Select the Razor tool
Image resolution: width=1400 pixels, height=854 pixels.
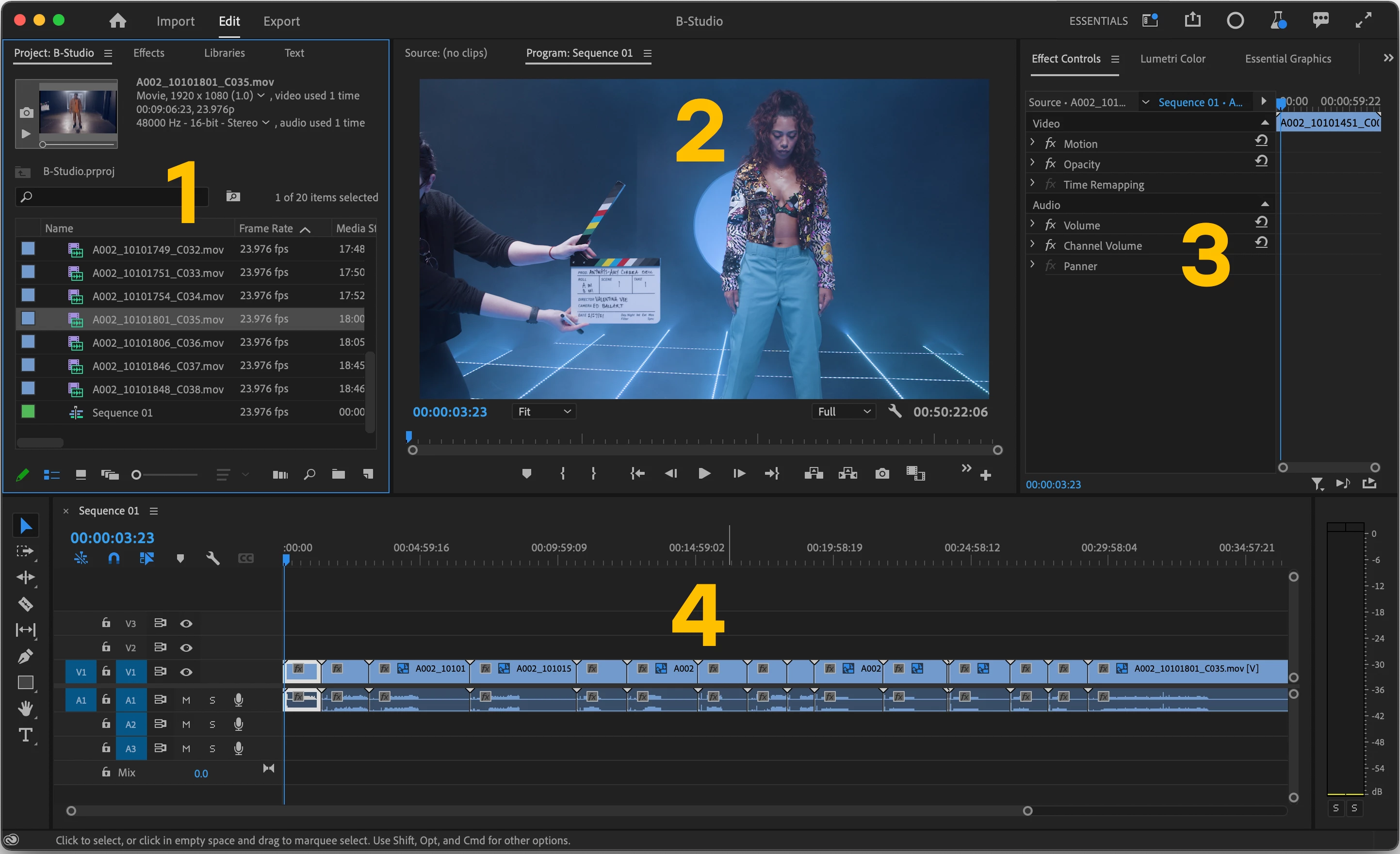(x=25, y=604)
